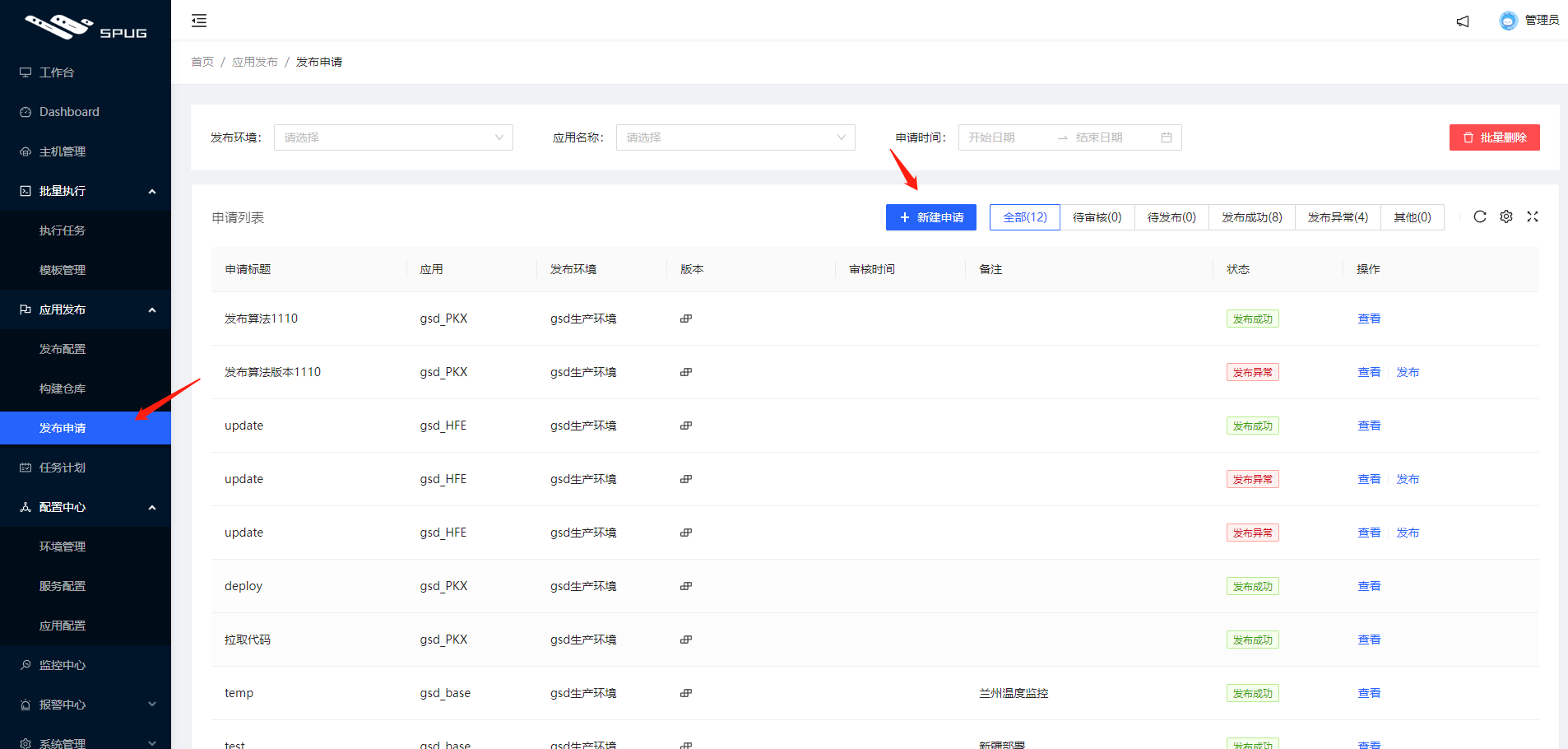Select 构建仓库 submenu item
1568x749 pixels.
tap(86, 388)
